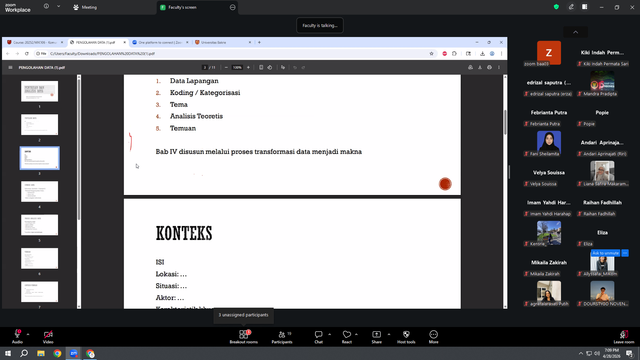This screenshot has height=360, width=640.
Task: Click the Ask to unmute button
Action: [605, 253]
